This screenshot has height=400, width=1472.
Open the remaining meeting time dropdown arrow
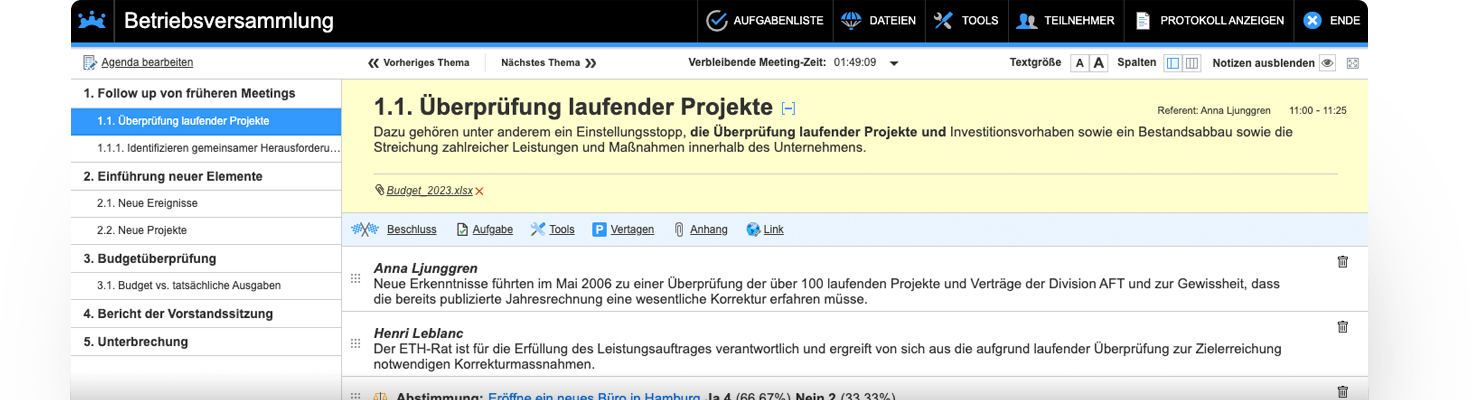[894, 63]
